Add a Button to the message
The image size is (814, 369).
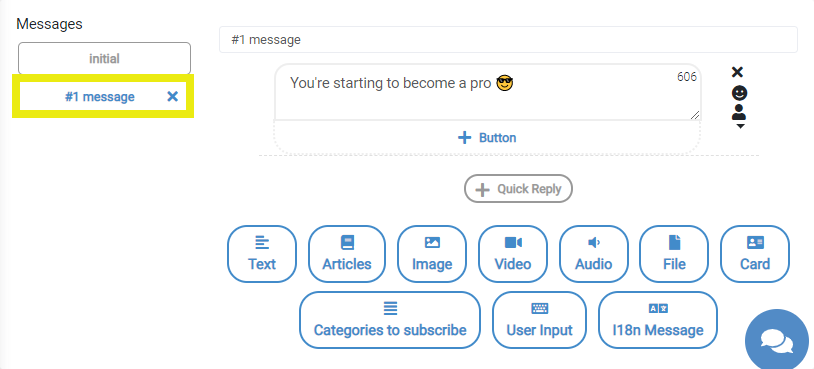487,138
